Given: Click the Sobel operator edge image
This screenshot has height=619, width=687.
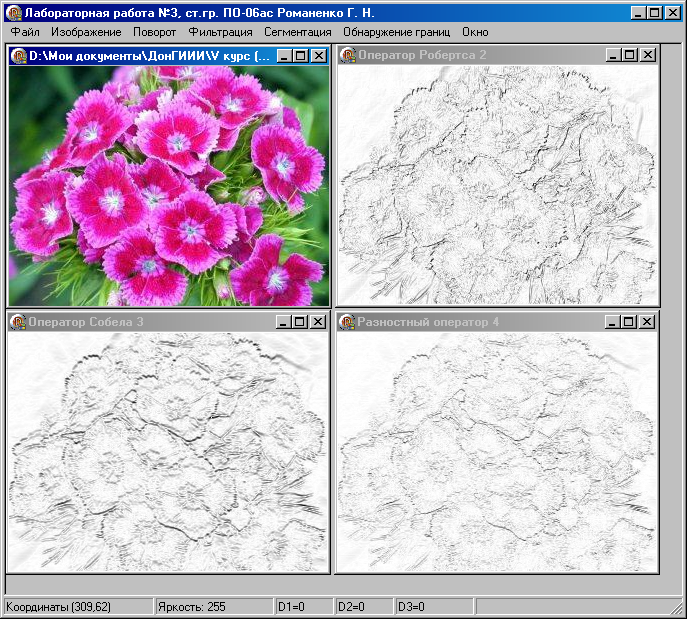Looking at the screenshot, I should pos(168,452).
